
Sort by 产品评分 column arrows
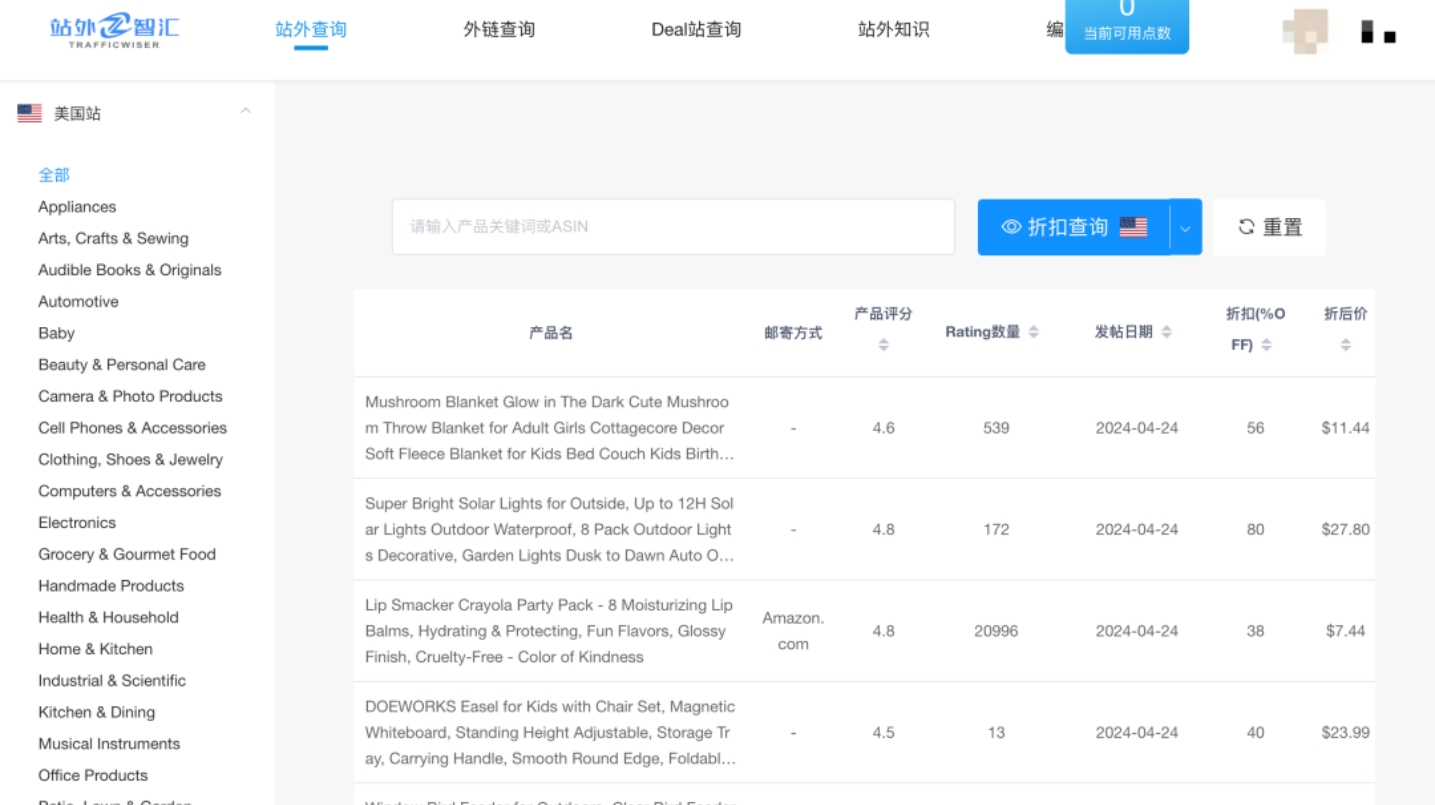[883, 345]
